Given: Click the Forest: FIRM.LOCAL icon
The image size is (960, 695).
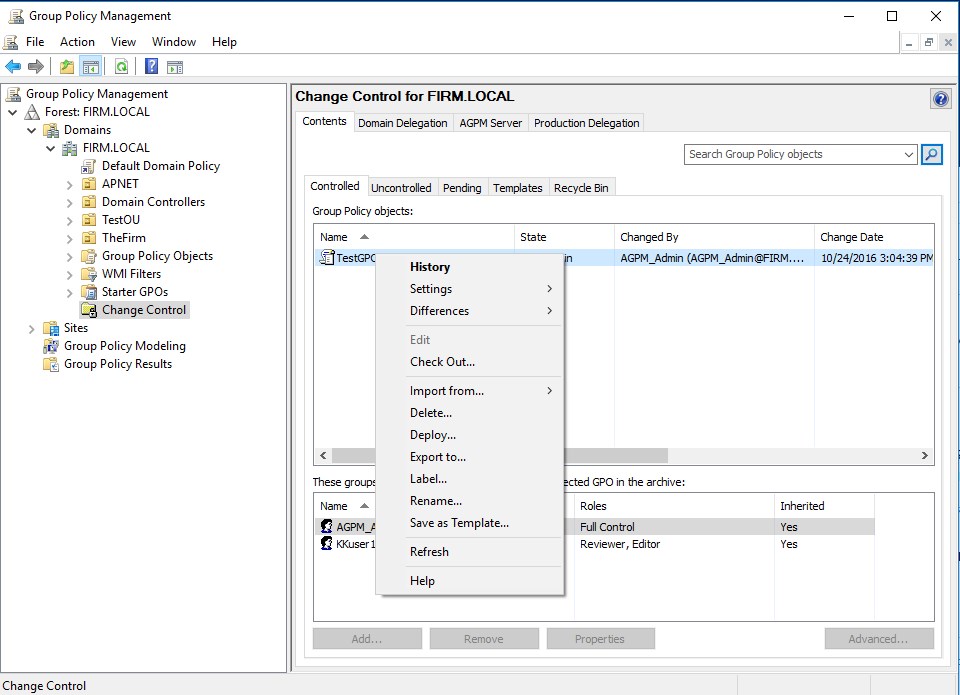Looking at the screenshot, I should coord(32,112).
